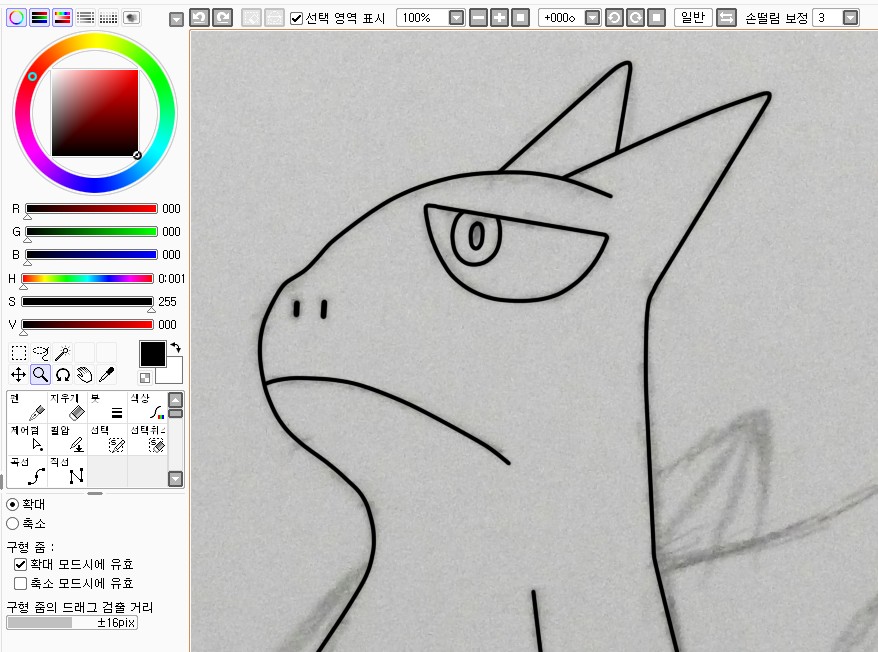This screenshot has width=878, height=652.
Task: Rotate the canvas clockwise
Action: tap(635, 18)
